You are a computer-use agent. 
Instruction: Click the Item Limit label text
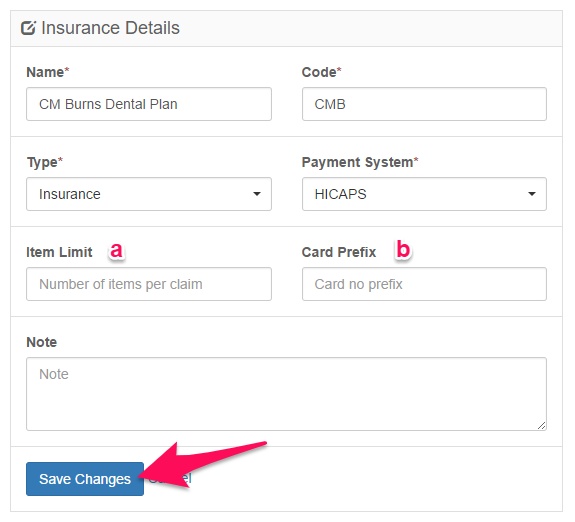tap(59, 252)
